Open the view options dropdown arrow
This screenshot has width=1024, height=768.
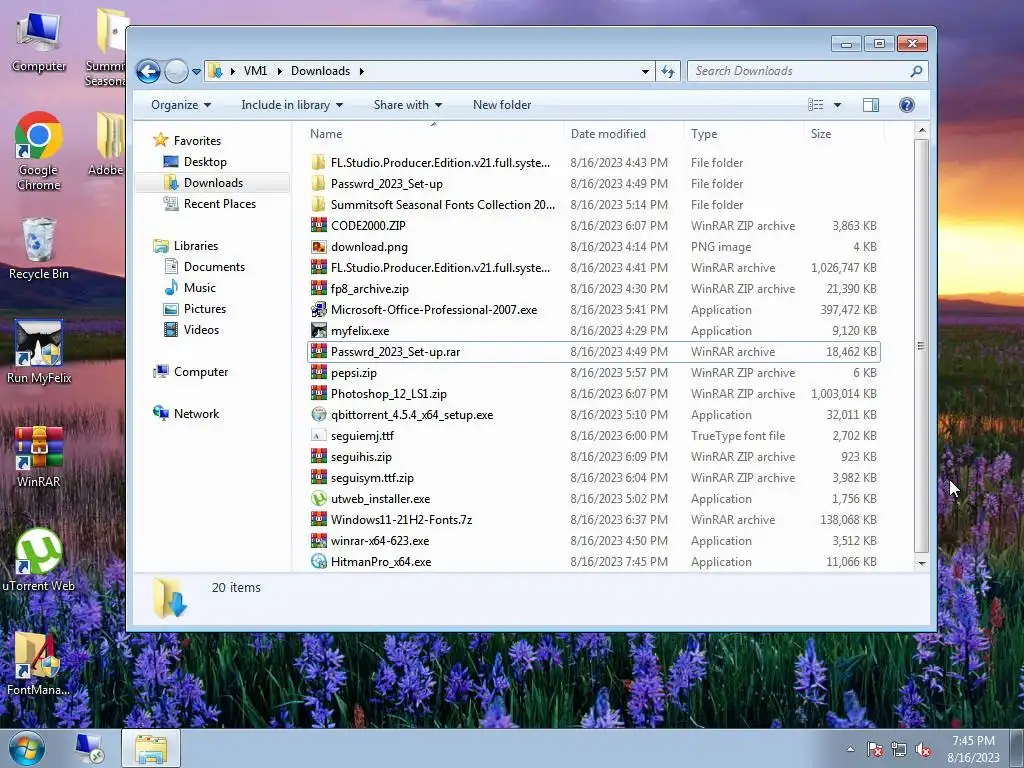pos(837,105)
